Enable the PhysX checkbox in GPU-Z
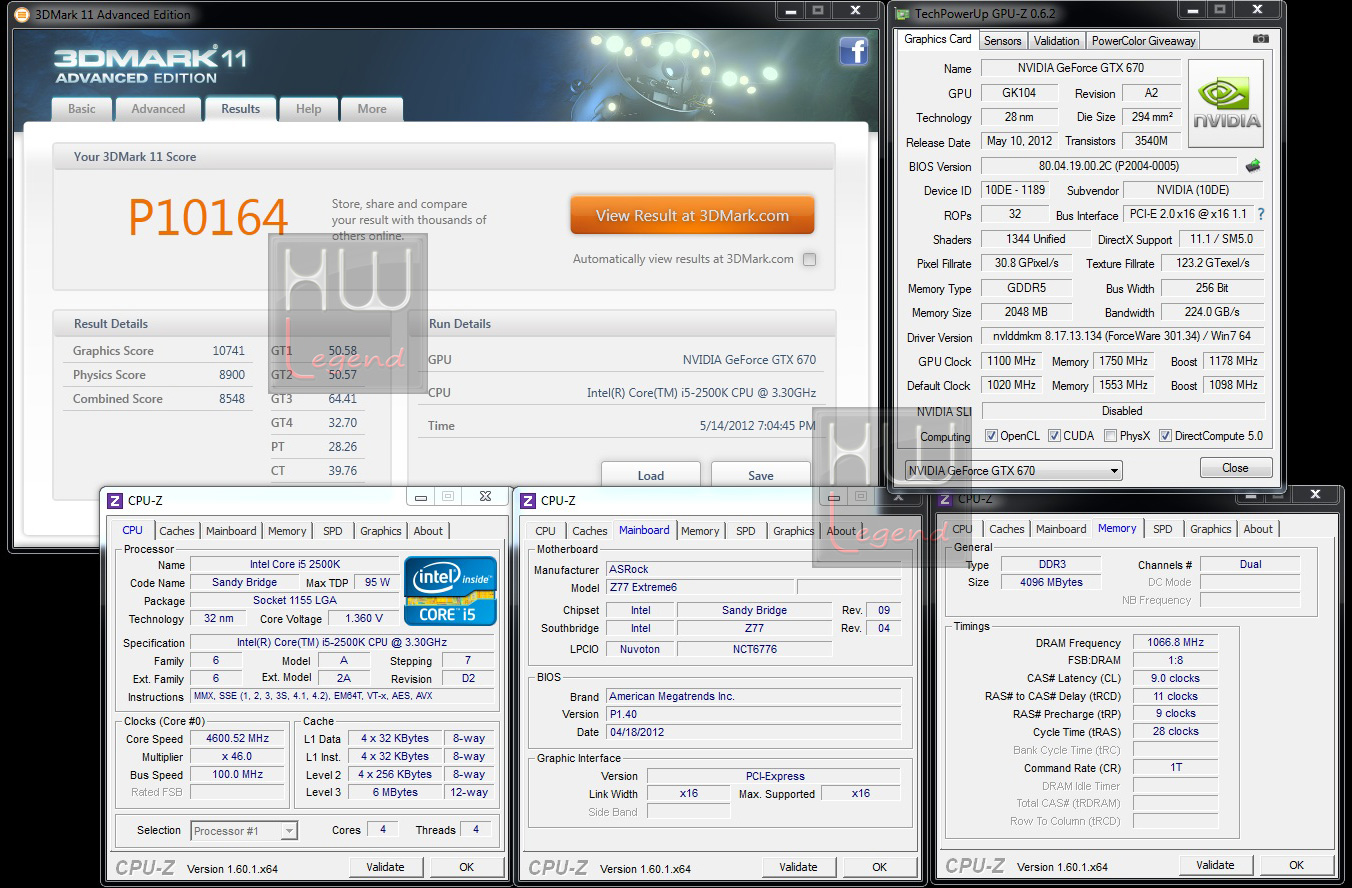 click(1110, 436)
